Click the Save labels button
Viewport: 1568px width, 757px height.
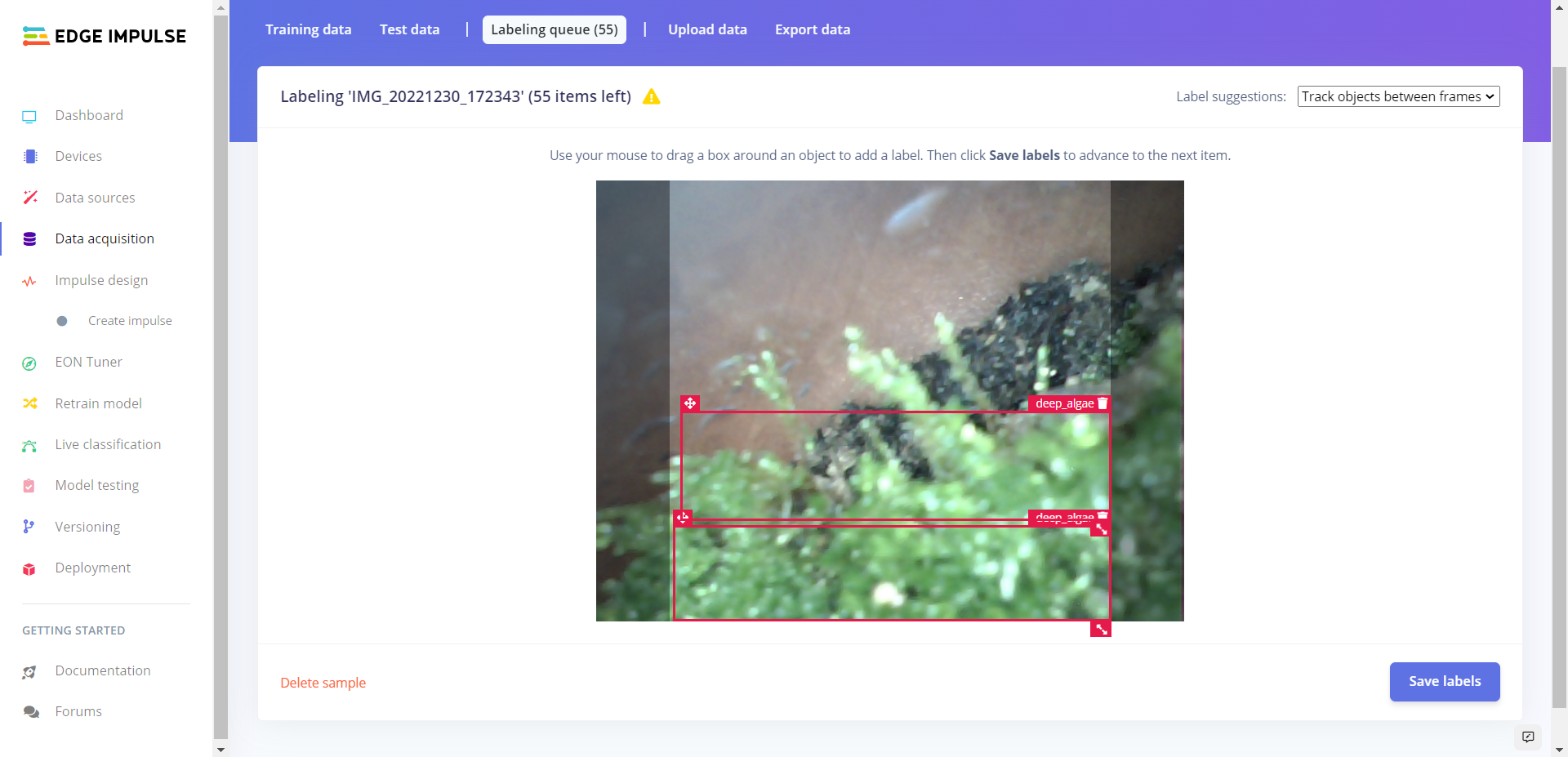tap(1445, 681)
